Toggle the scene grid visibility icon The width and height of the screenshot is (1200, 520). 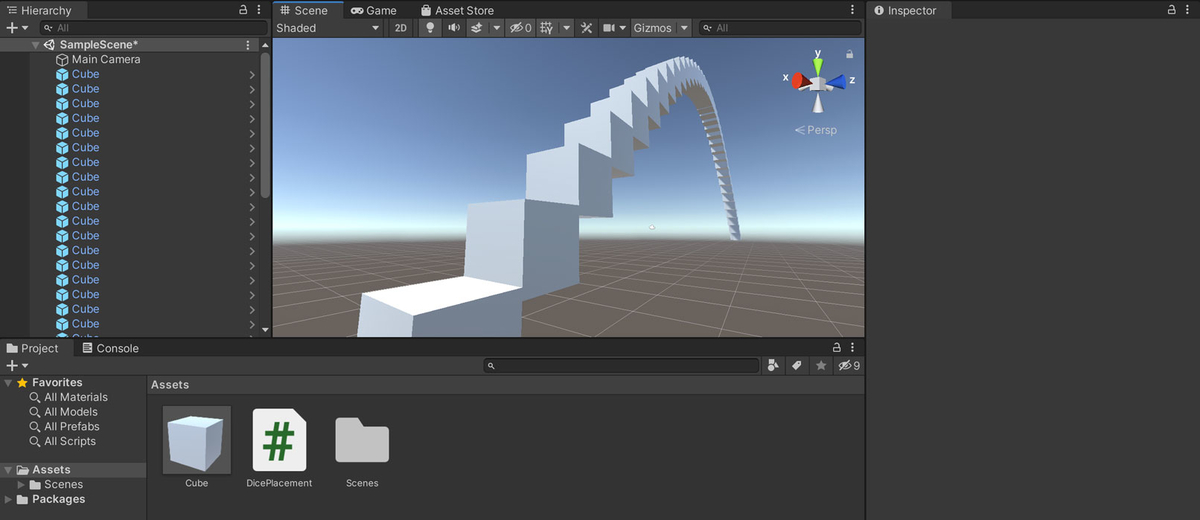547,28
